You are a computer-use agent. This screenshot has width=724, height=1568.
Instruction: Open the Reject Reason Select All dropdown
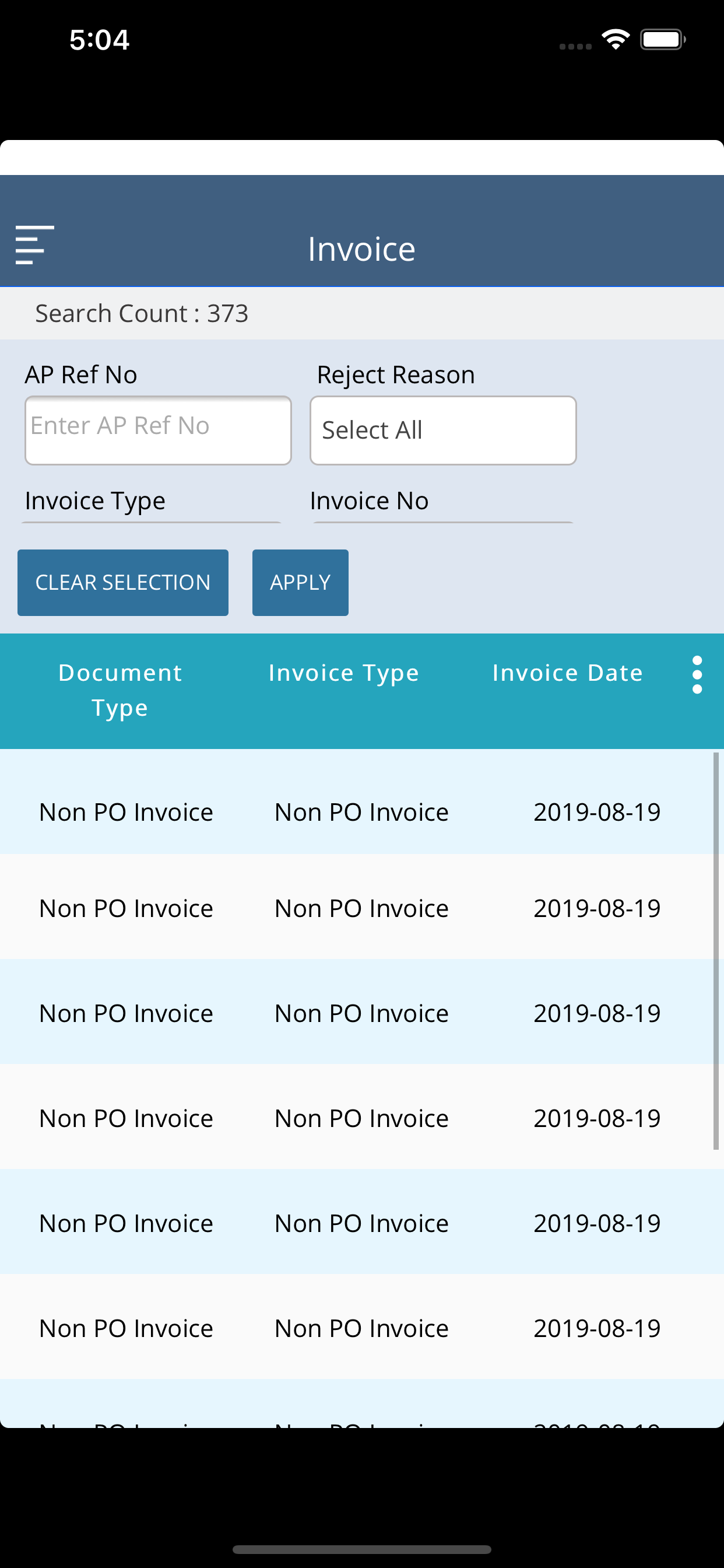click(443, 430)
